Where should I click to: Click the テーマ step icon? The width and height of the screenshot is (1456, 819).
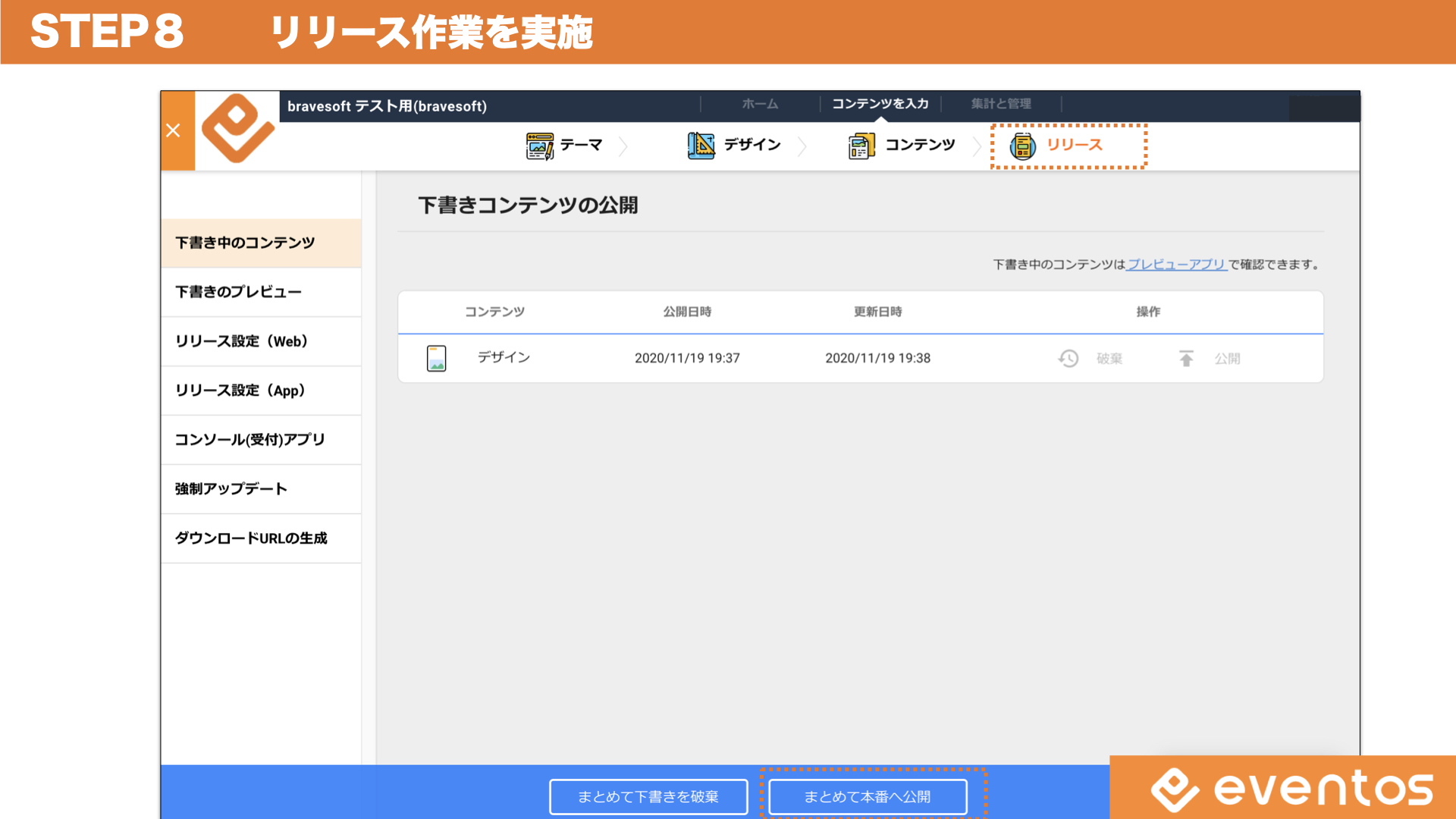coord(540,146)
